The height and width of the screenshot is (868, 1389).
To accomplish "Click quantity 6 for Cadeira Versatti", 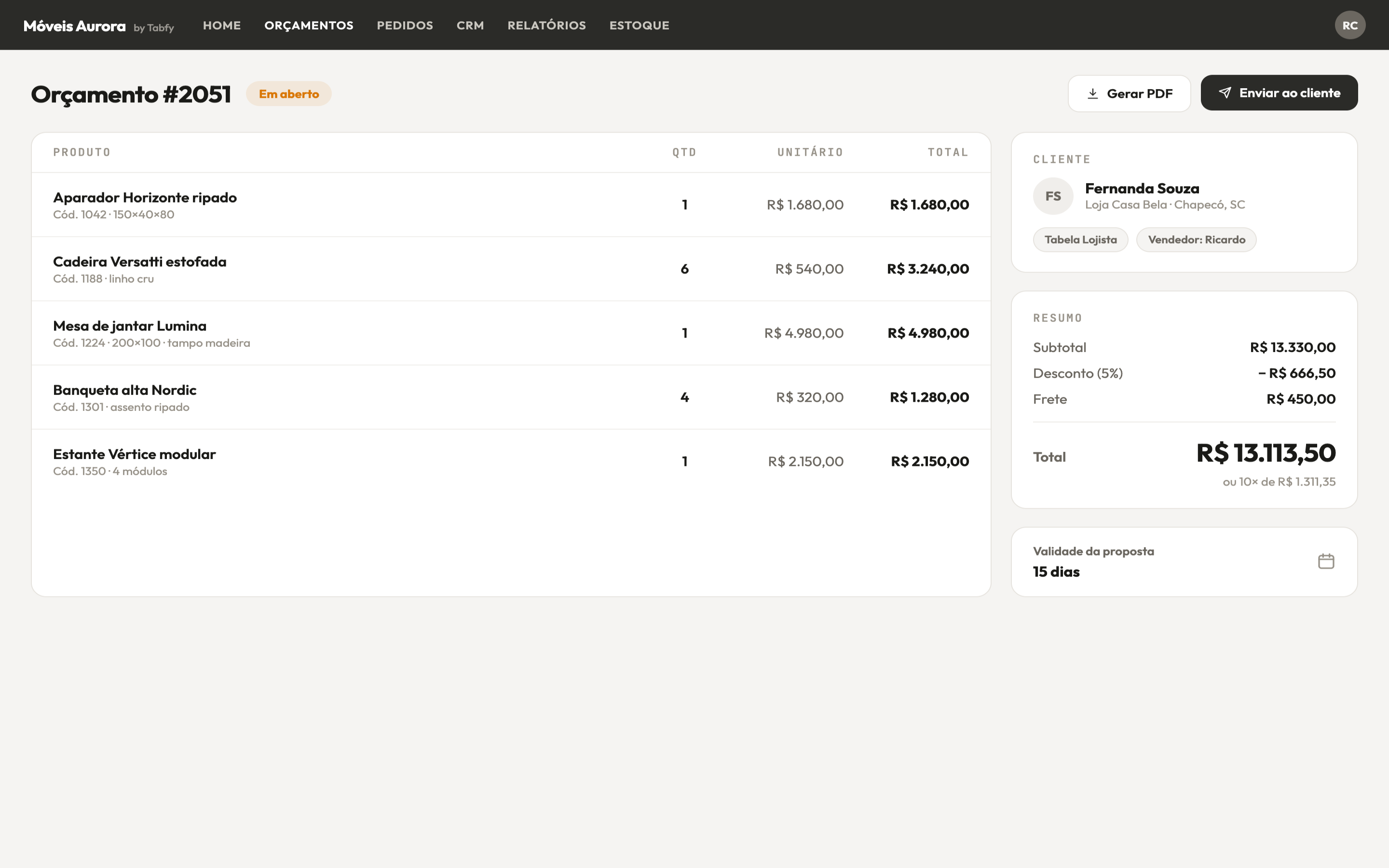I will click(x=684, y=269).
